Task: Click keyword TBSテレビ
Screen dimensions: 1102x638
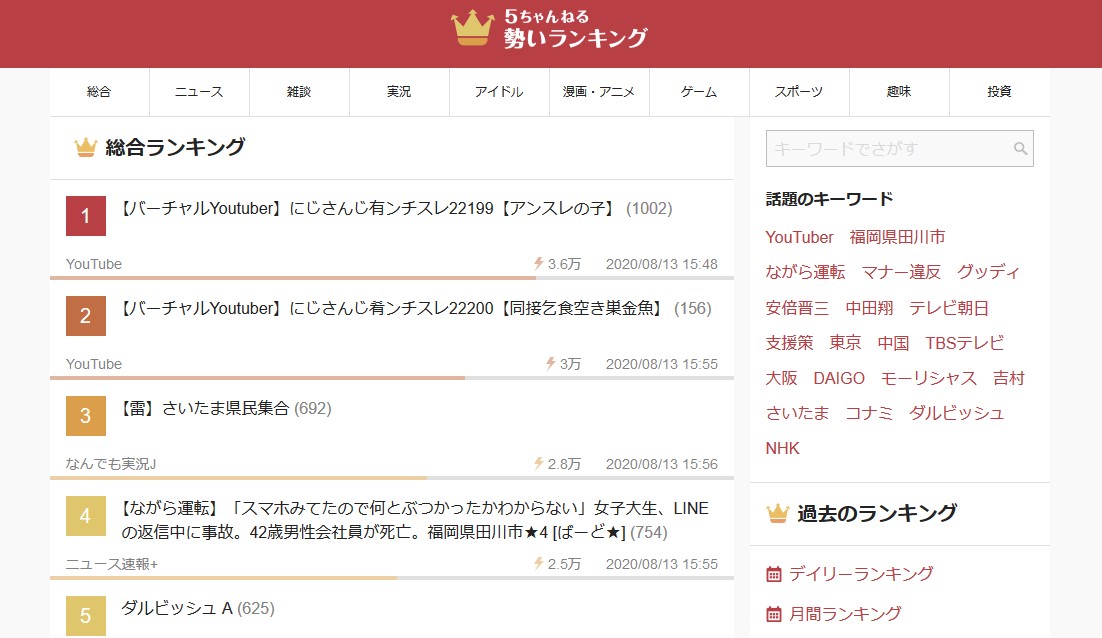Action: click(964, 343)
